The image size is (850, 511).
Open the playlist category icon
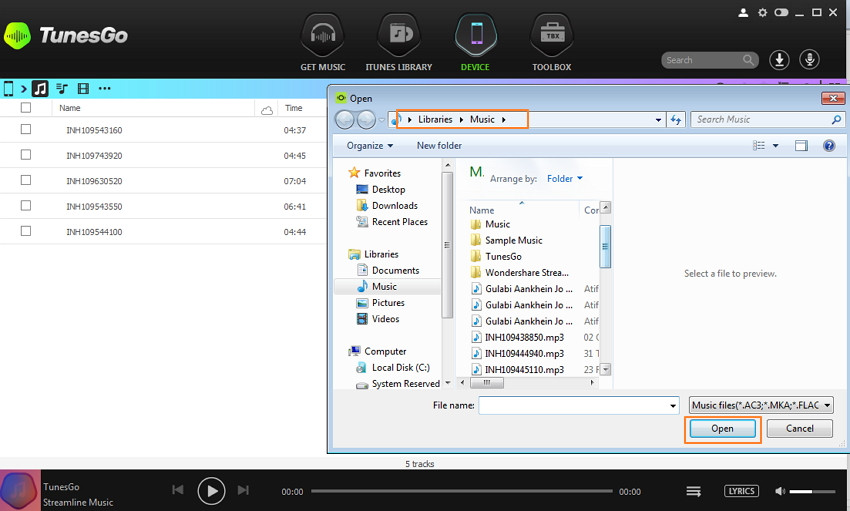(x=62, y=88)
